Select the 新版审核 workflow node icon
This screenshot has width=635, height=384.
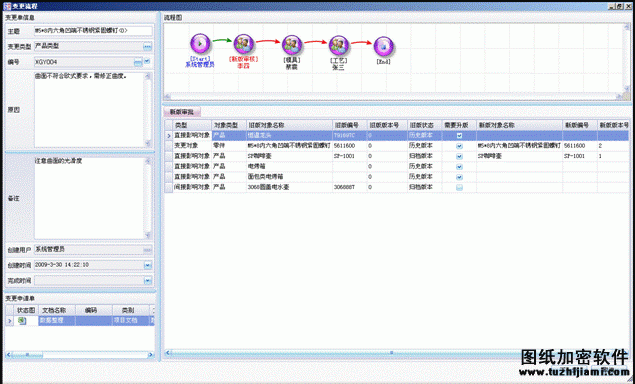243,44
